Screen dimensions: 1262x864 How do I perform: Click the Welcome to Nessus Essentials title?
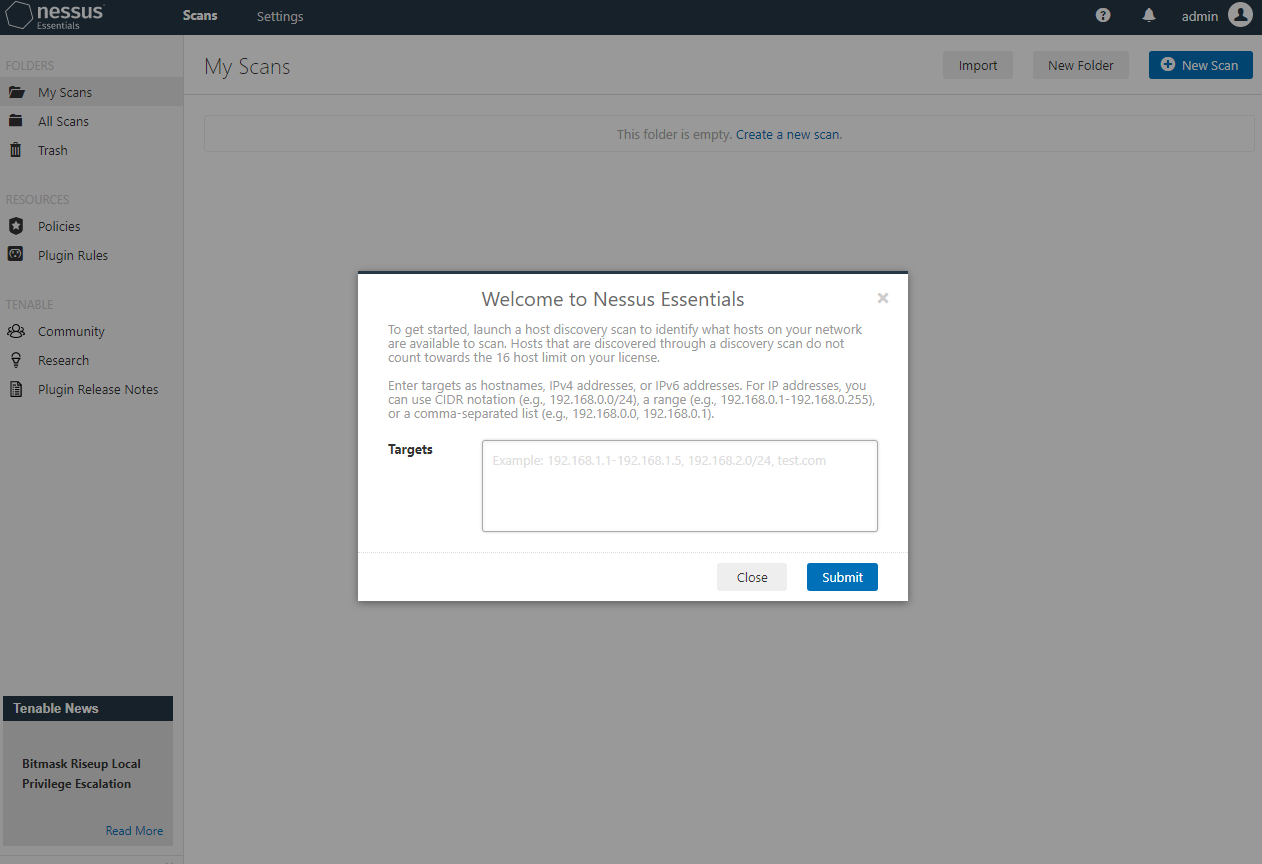pyautogui.click(x=613, y=299)
